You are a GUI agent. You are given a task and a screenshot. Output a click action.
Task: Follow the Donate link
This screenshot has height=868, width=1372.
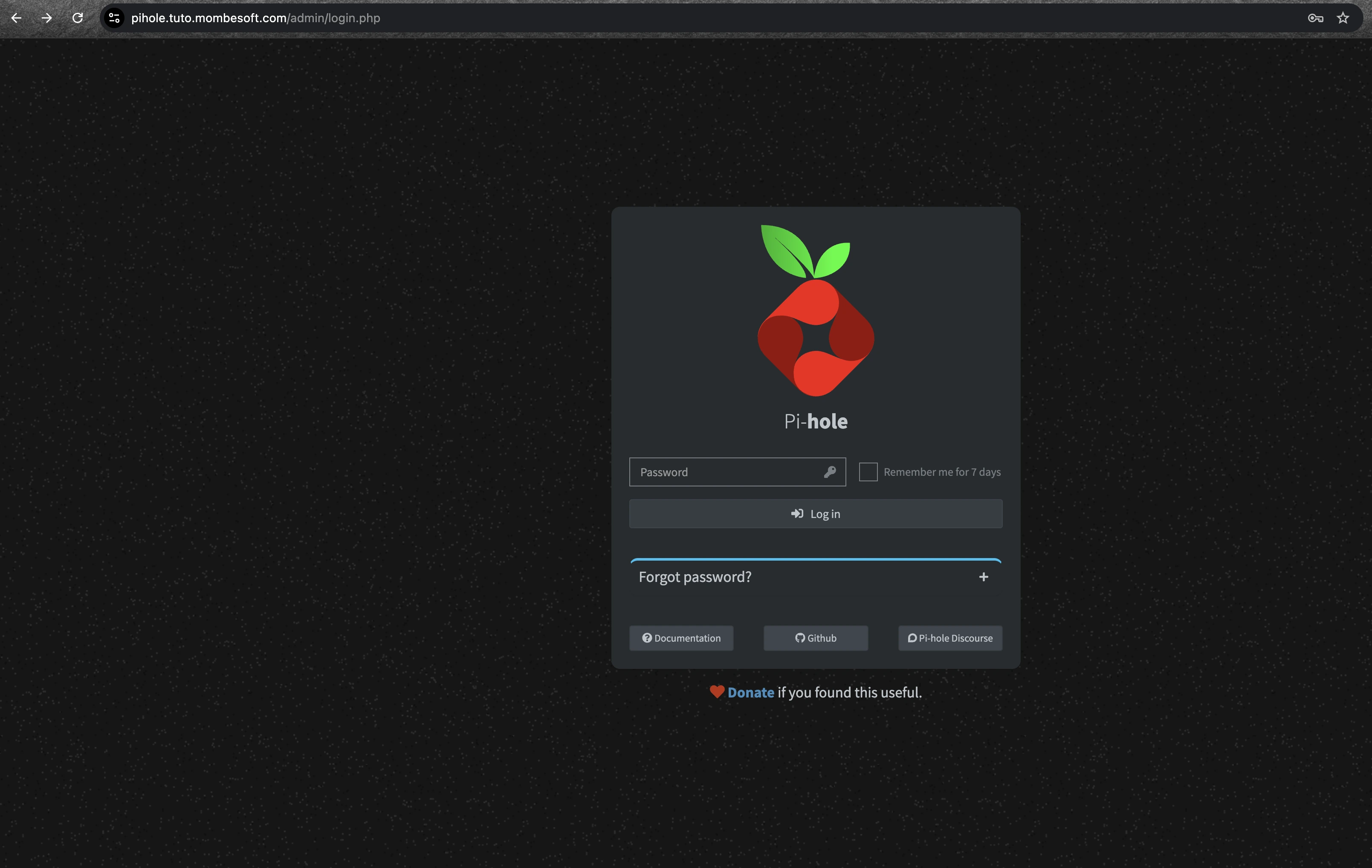tap(750, 693)
